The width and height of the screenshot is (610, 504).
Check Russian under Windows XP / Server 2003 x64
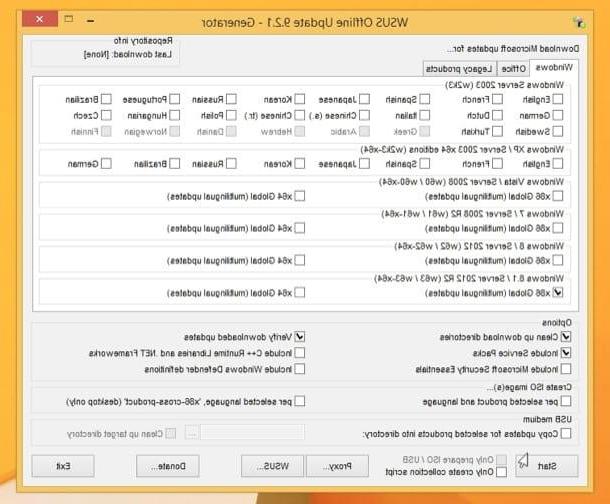pyautogui.click(x=231, y=163)
